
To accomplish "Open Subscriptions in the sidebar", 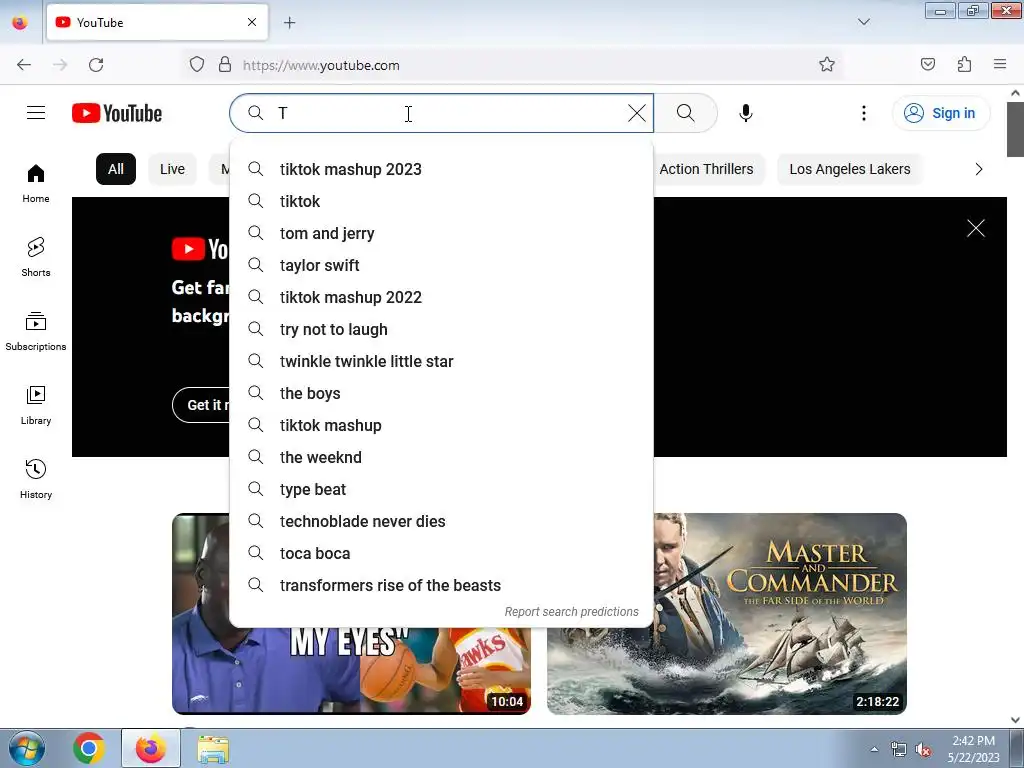I will click(36, 331).
